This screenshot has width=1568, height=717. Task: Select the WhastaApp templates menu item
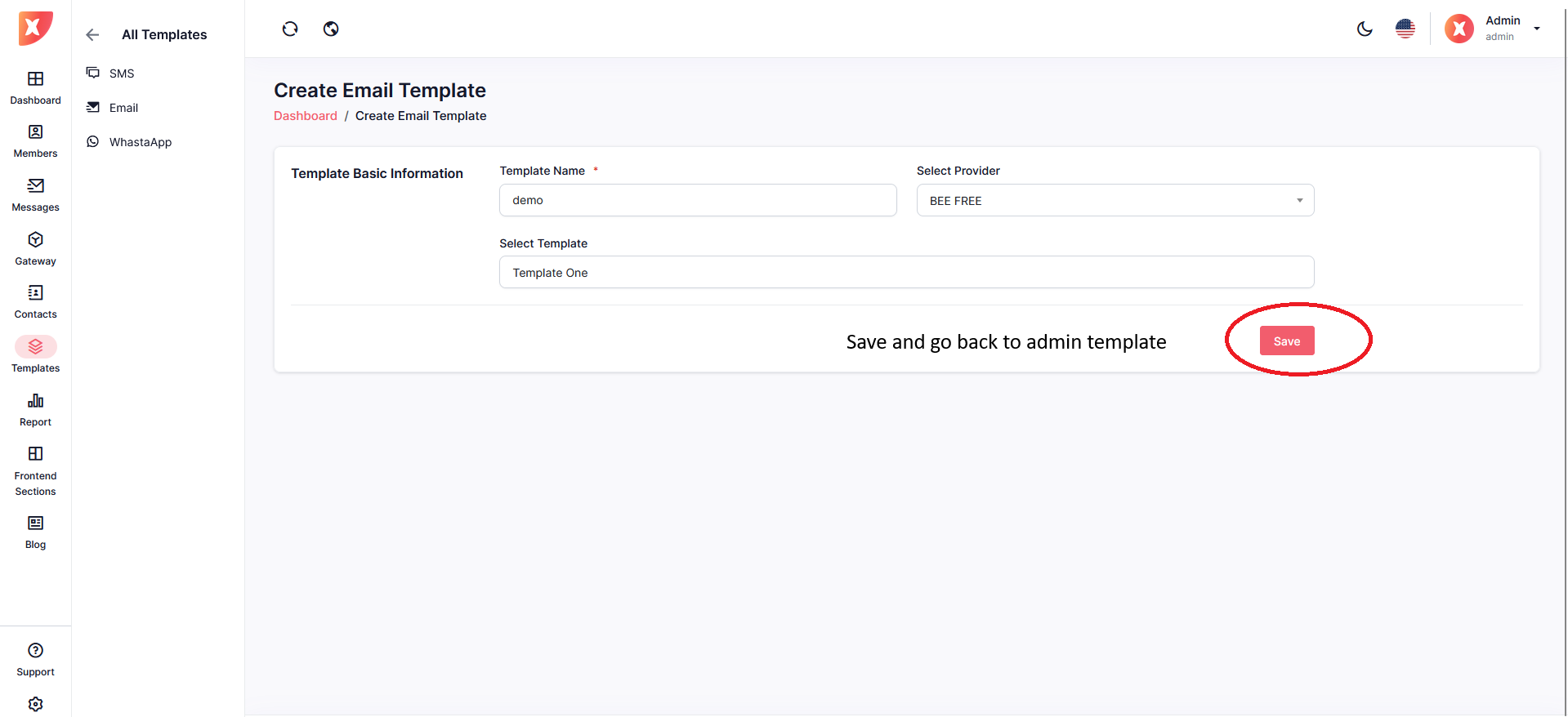click(x=140, y=142)
